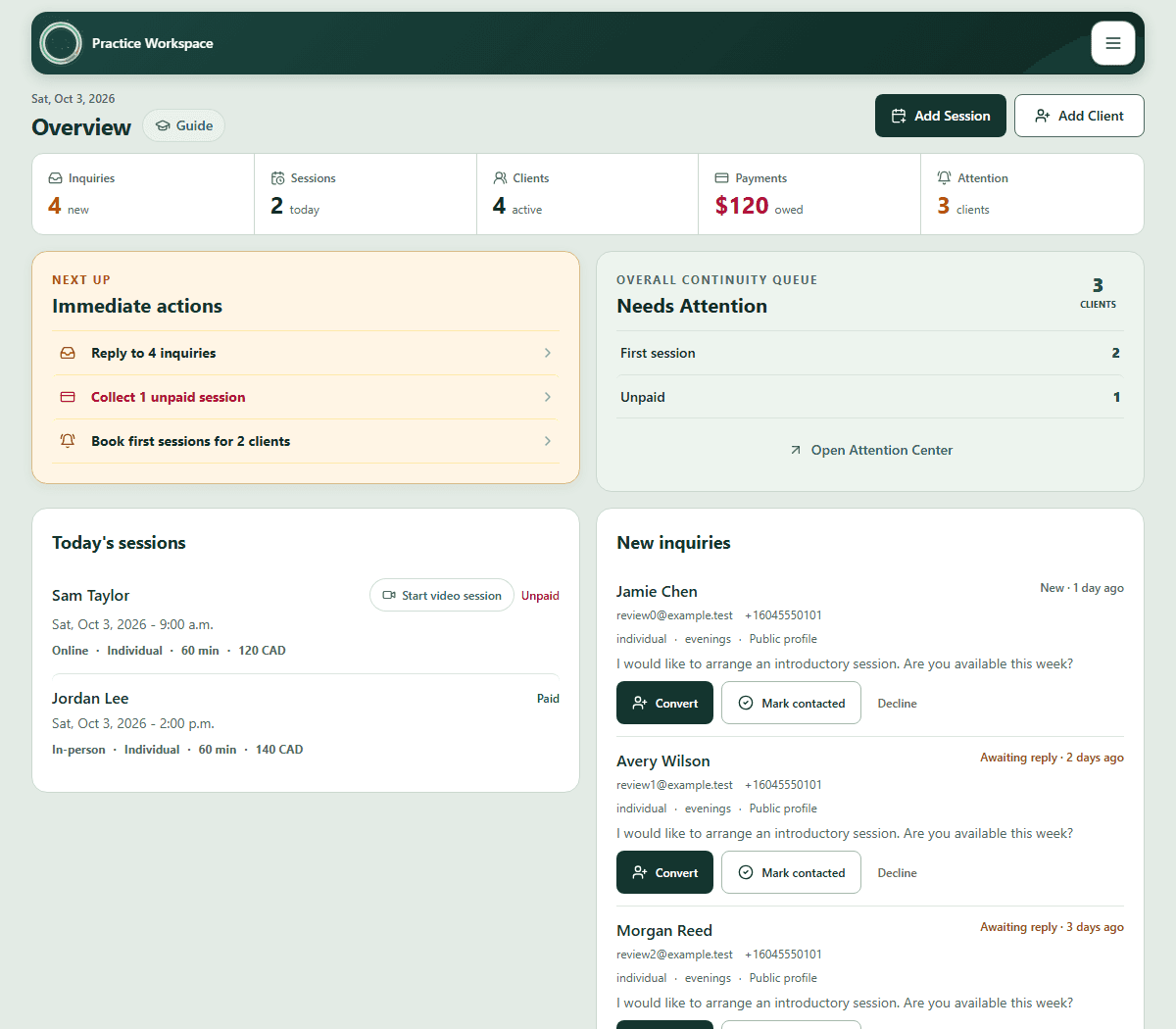Open the hamburger menu in the header

1112,43
